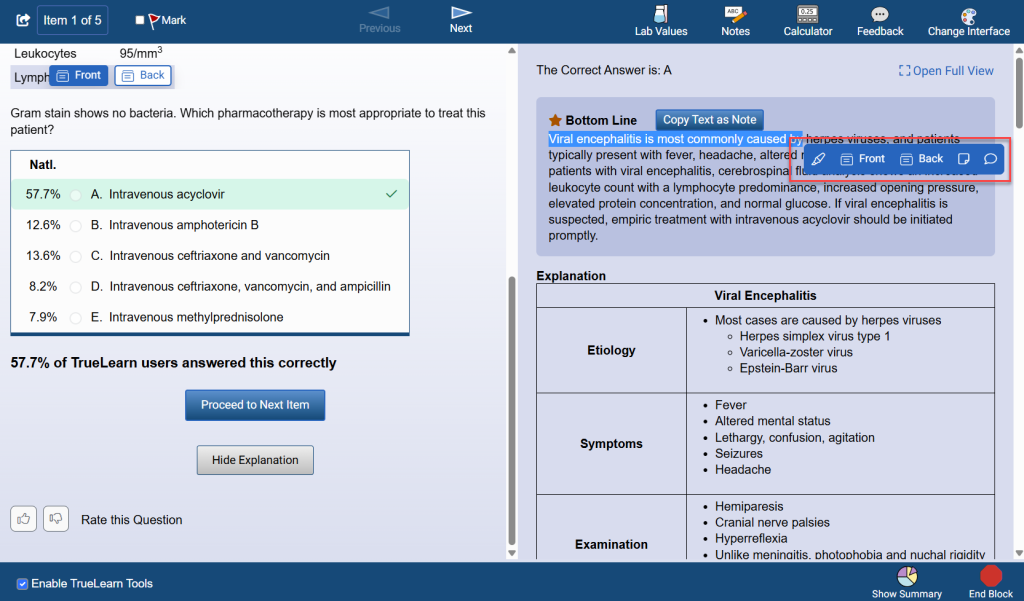Open the Feedback dialog

coord(880,21)
